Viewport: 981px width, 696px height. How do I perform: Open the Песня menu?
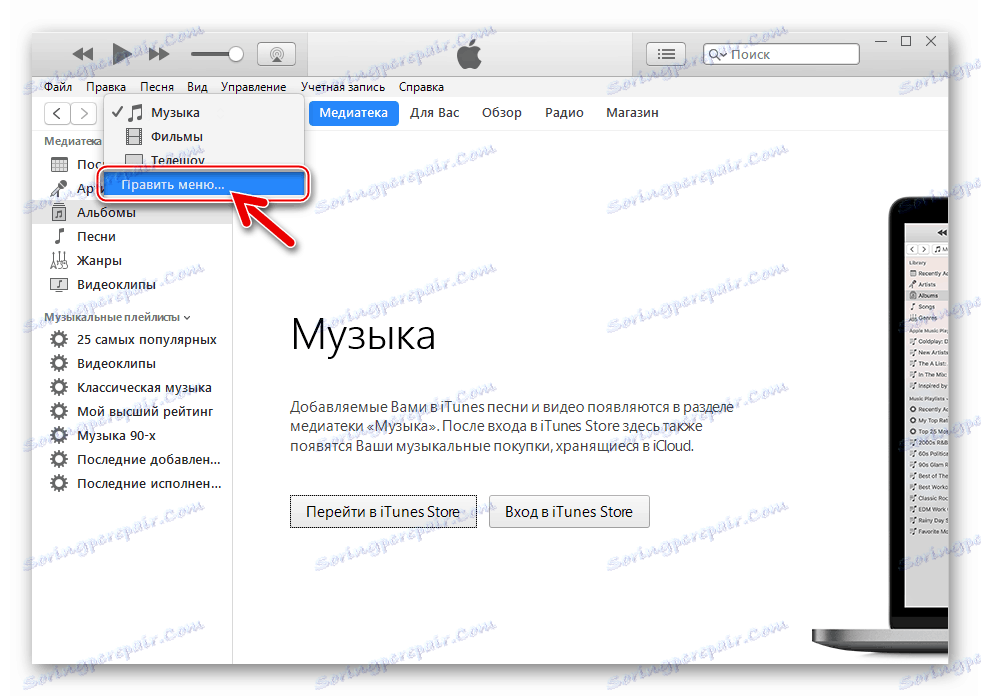coord(156,87)
